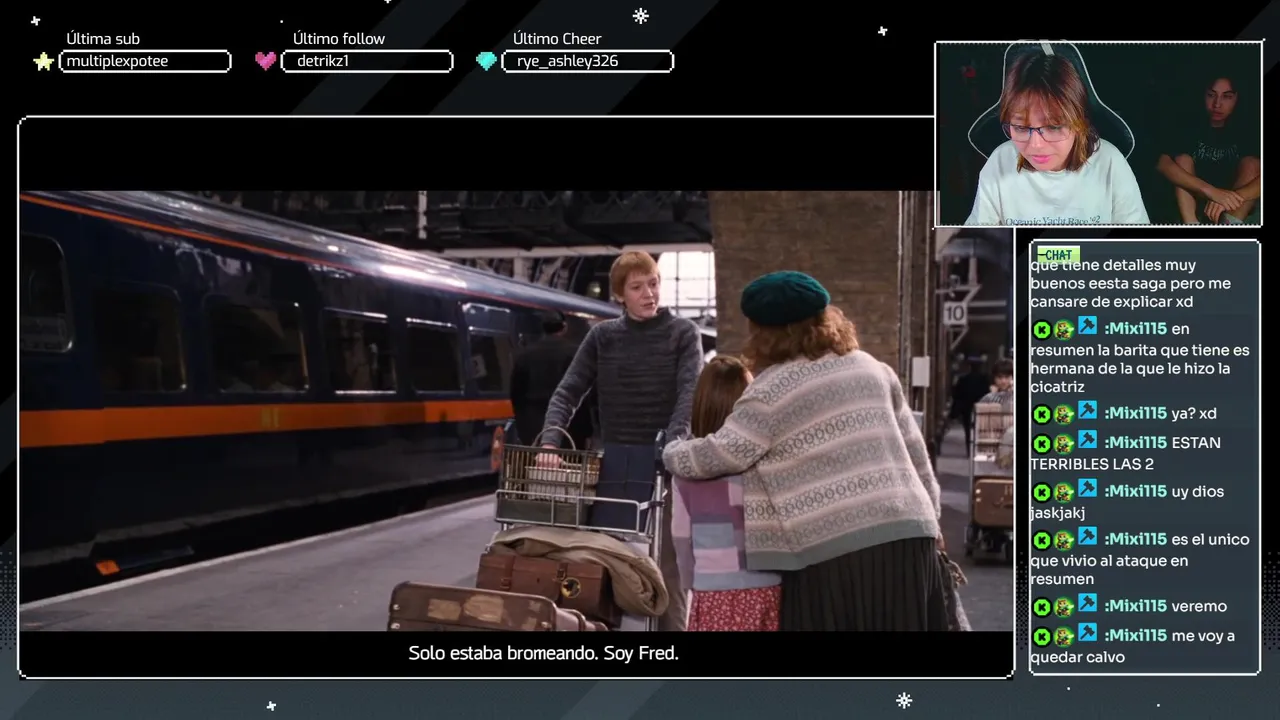This screenshot has height=720, width=1280.
Task: Click green K badge on 'me voy a' message
Action: [x=1041, y=637]
